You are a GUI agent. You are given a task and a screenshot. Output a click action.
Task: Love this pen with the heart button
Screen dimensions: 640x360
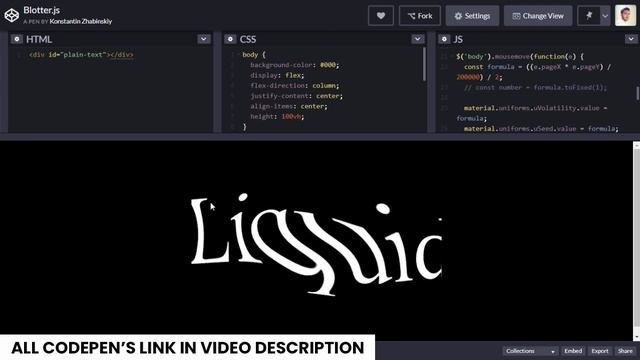point(380,16)
